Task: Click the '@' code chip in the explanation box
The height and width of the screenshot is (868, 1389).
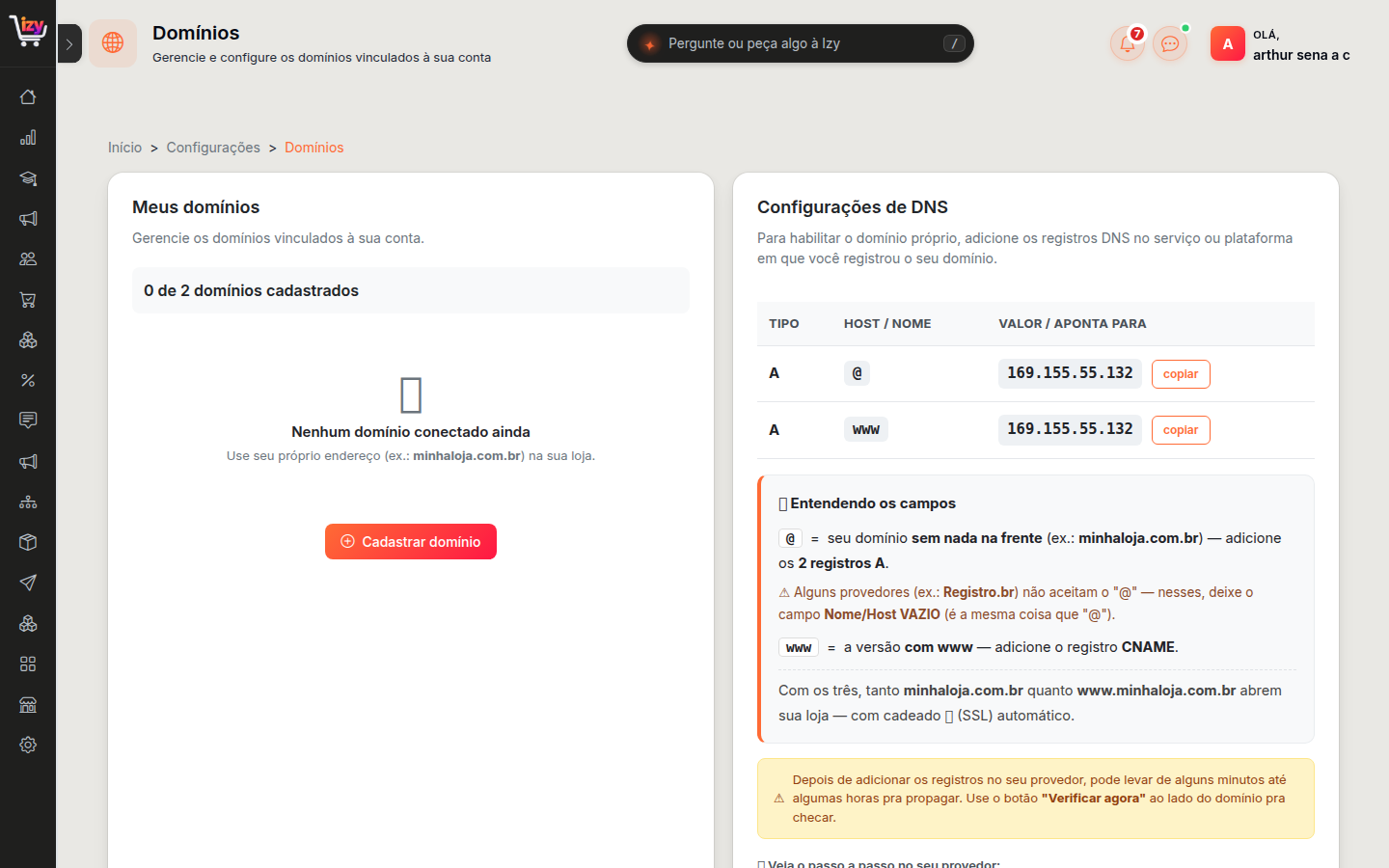Action: pyautogui.click(x=790, y=538)
